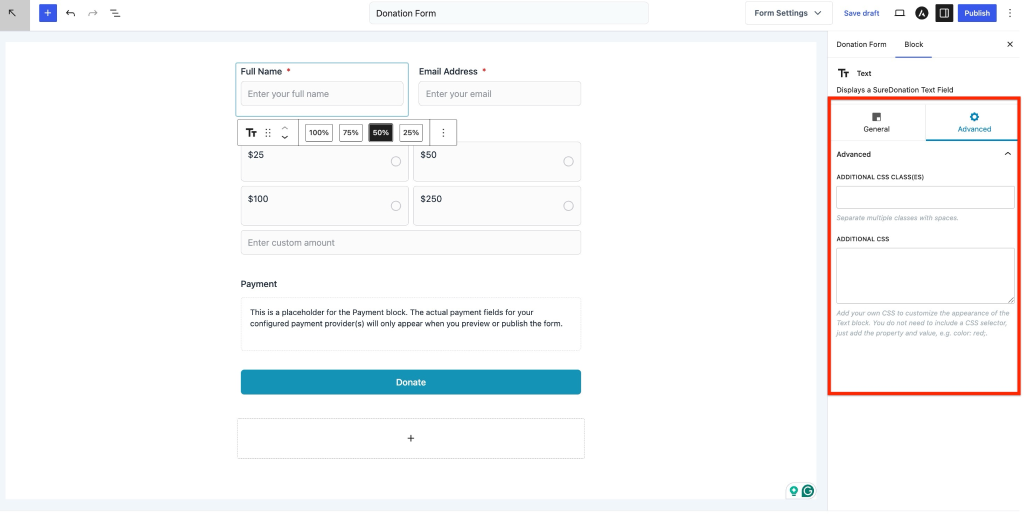1024x514 pixels.
Task: Set field width to 100%
Action: pos(319,133)
